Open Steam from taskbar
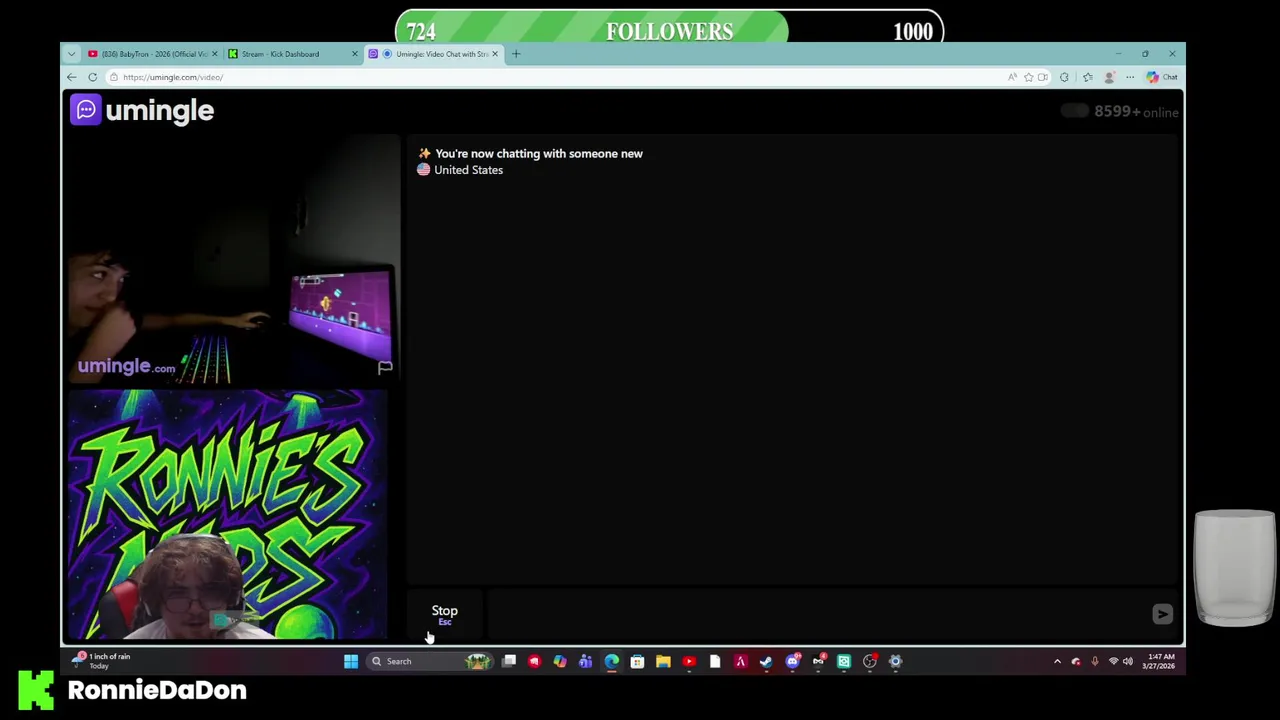 point(767,661)
